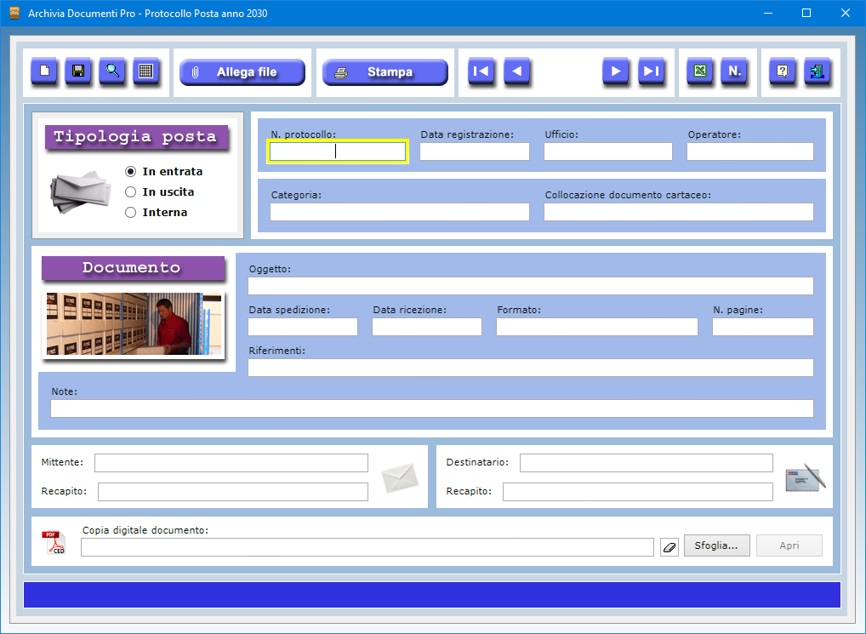
Task: Click the Allega file button
Action: pyautogui.click(x=242, y=72)
